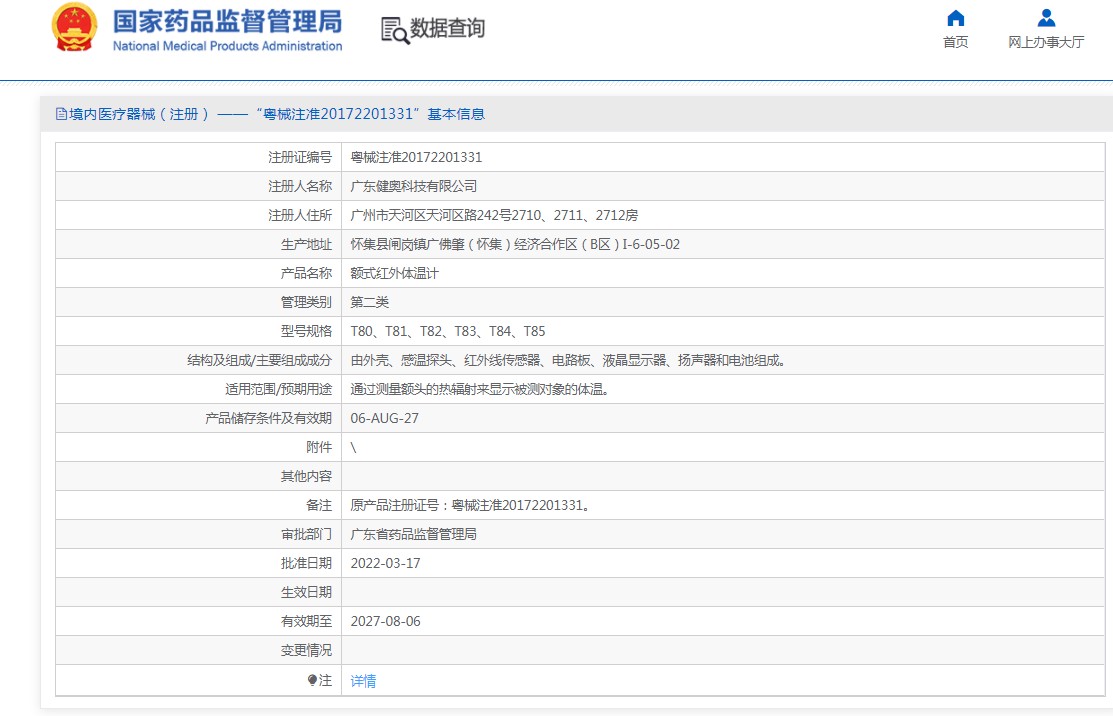Click the 备注 row label

pos(319,505)
